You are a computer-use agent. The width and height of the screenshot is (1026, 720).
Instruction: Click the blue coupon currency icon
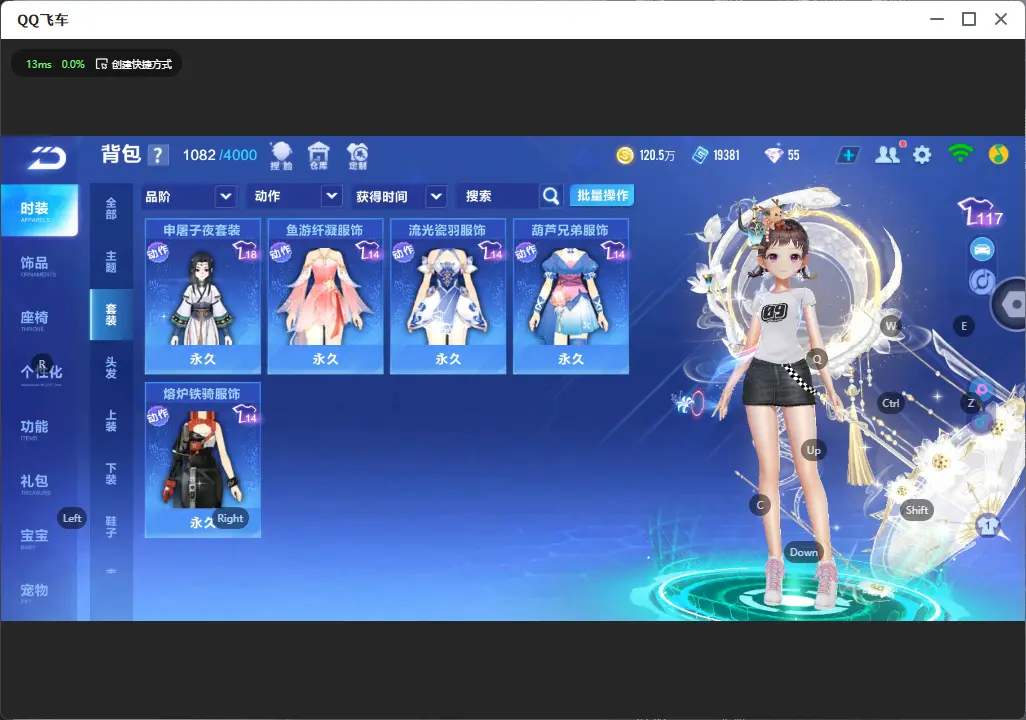700,155
